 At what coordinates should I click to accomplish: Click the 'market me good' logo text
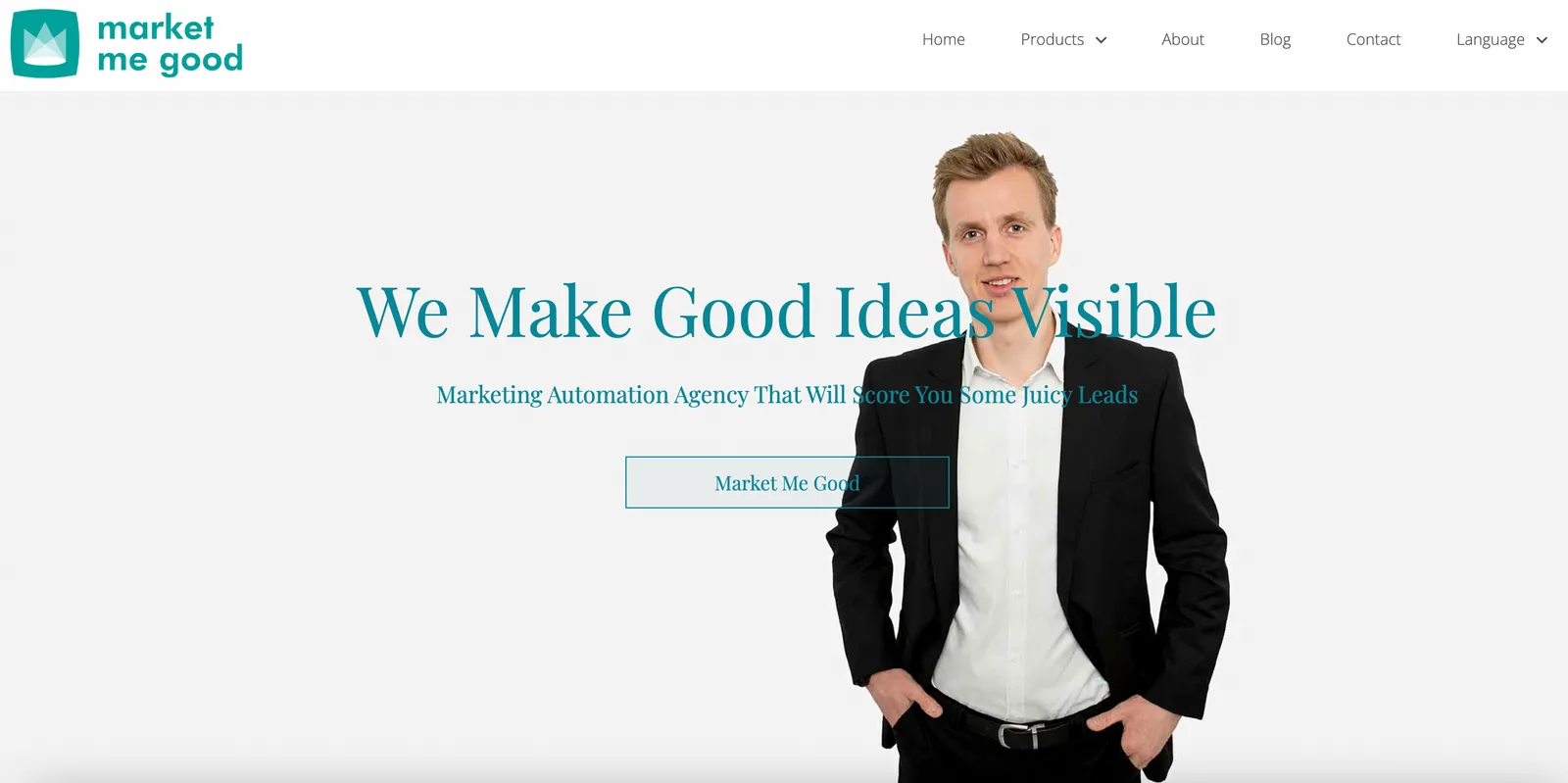[170, 44]
